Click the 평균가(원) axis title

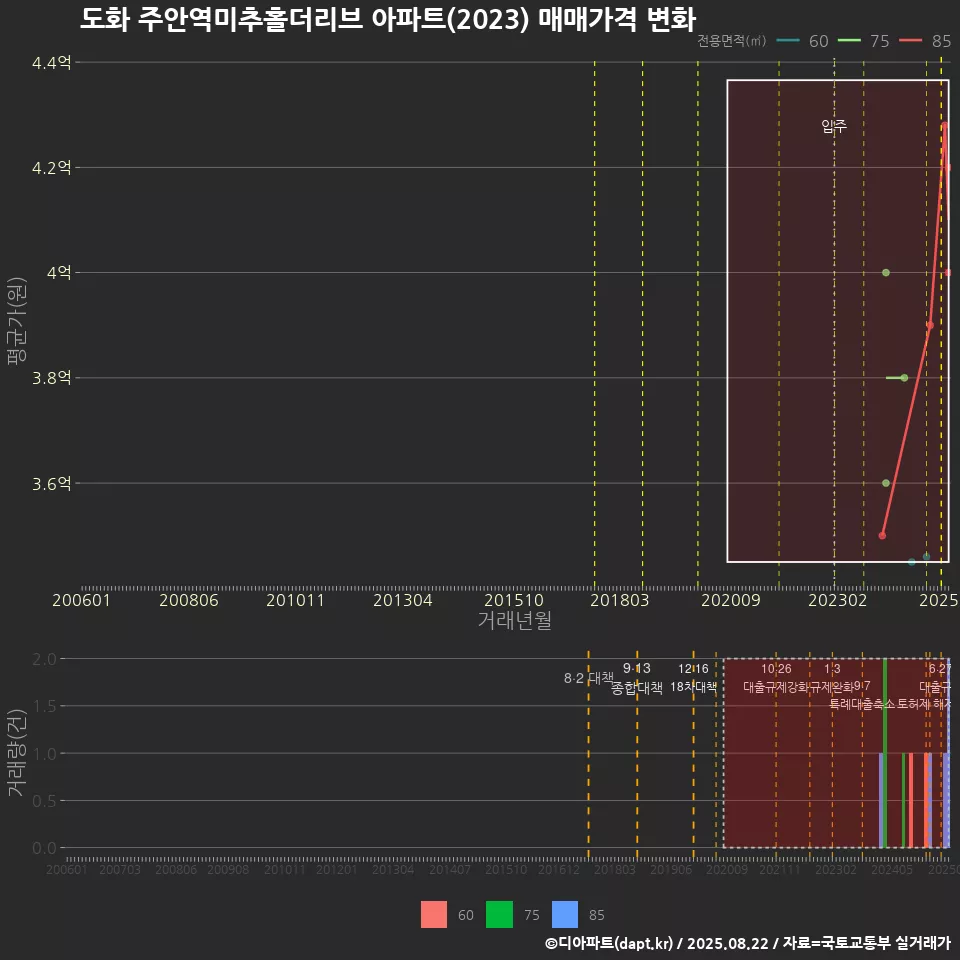tap(17, 321)
